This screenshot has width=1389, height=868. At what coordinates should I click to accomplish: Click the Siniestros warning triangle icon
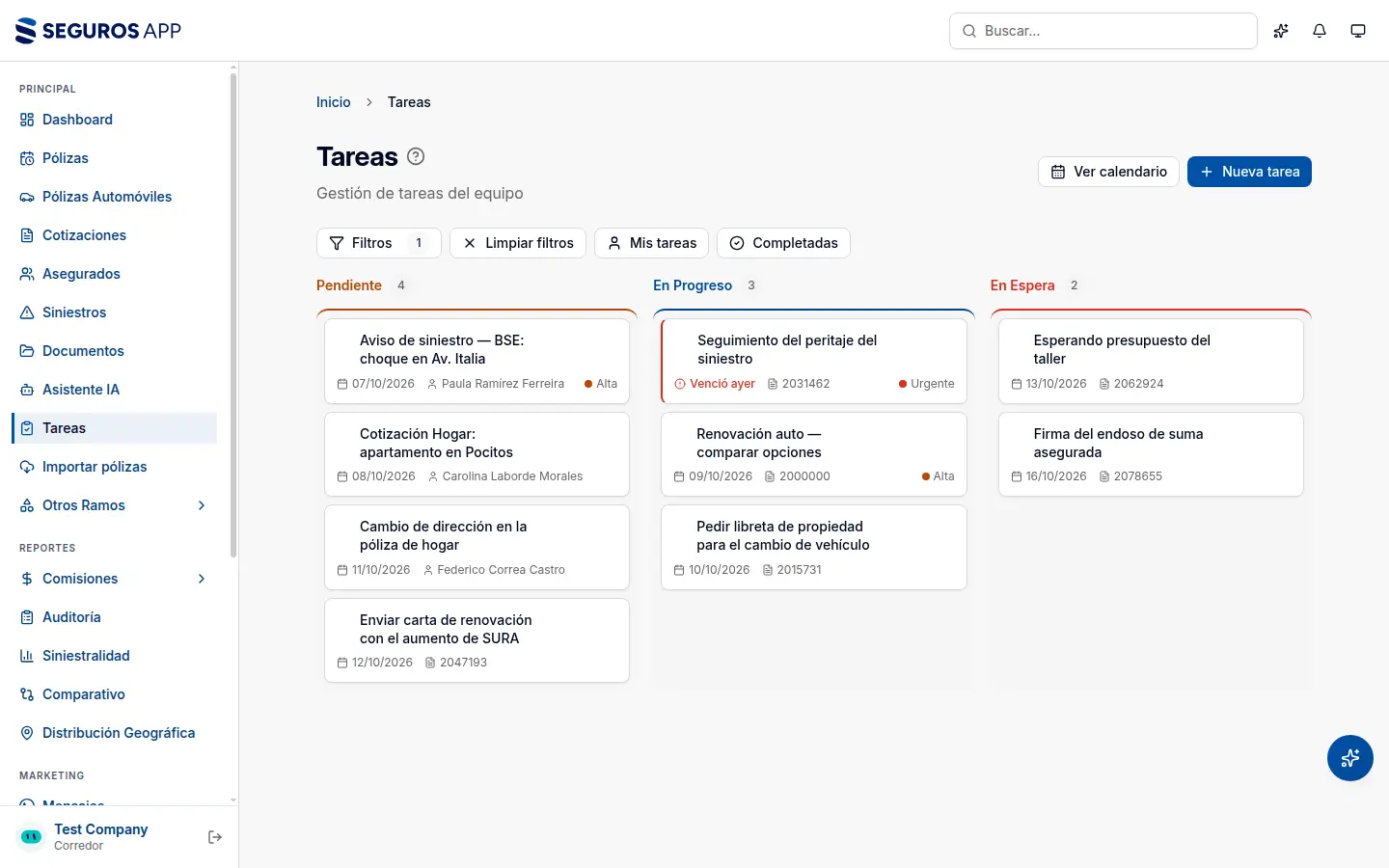tap(27, 312)
